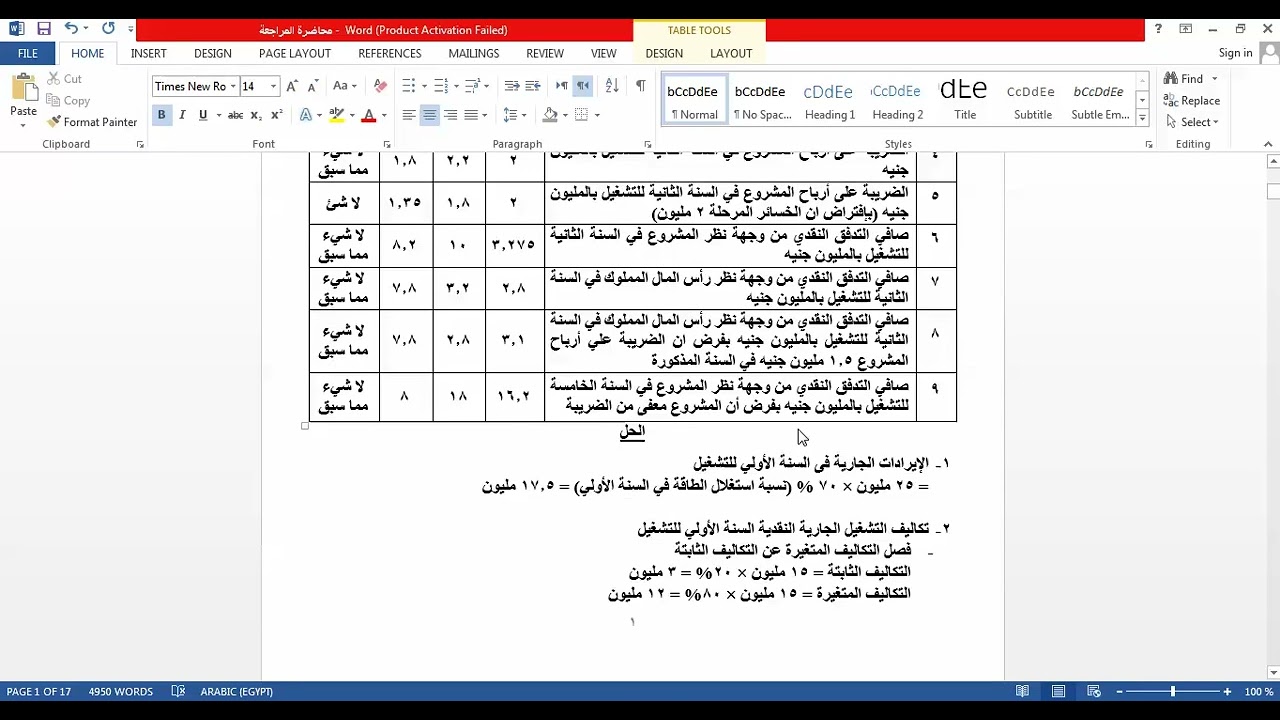
Task: Check proofing errors icon in status bar
Action: [x=178, y=691]
